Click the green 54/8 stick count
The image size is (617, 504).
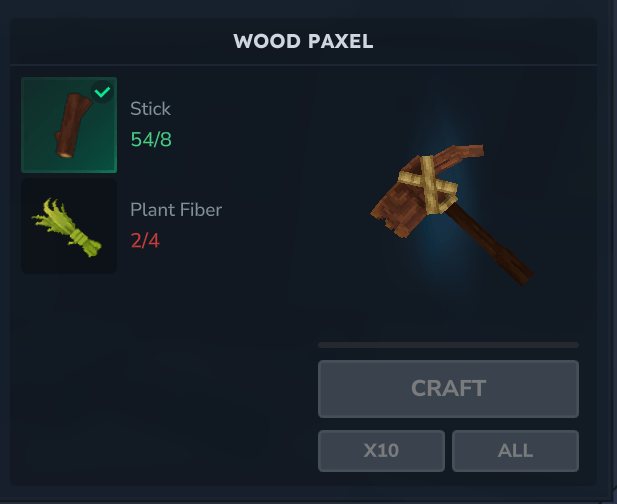(x=151, y=139)
